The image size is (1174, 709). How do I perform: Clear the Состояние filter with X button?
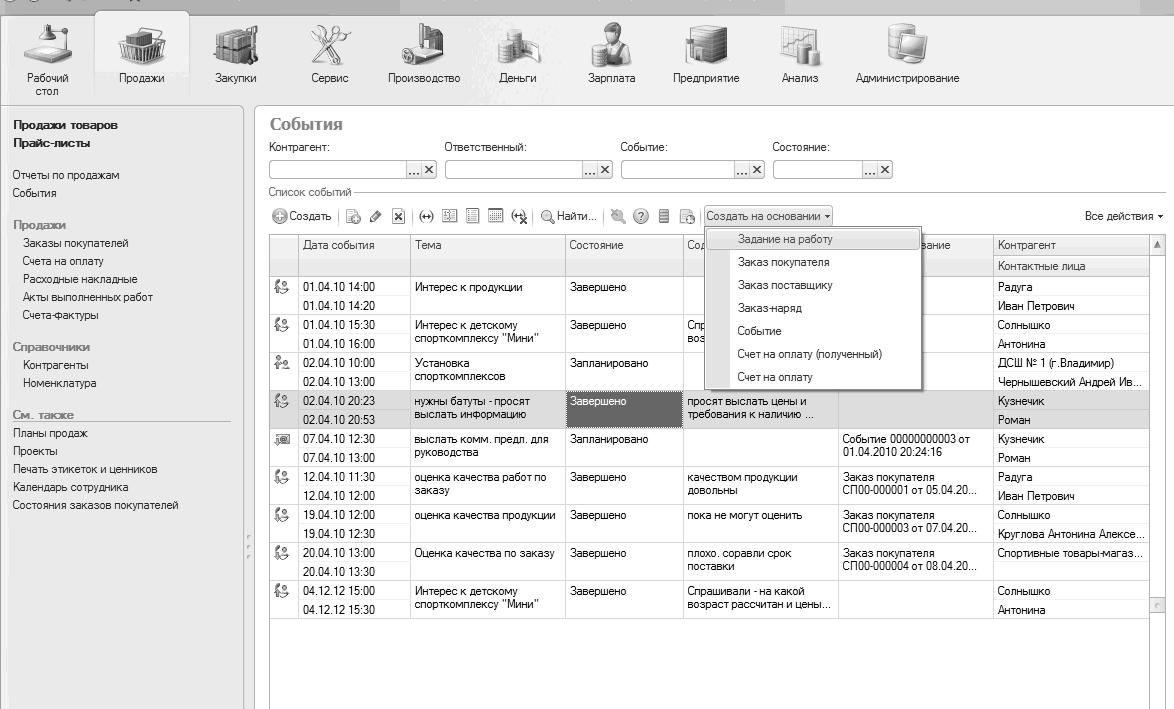point(885,170)
